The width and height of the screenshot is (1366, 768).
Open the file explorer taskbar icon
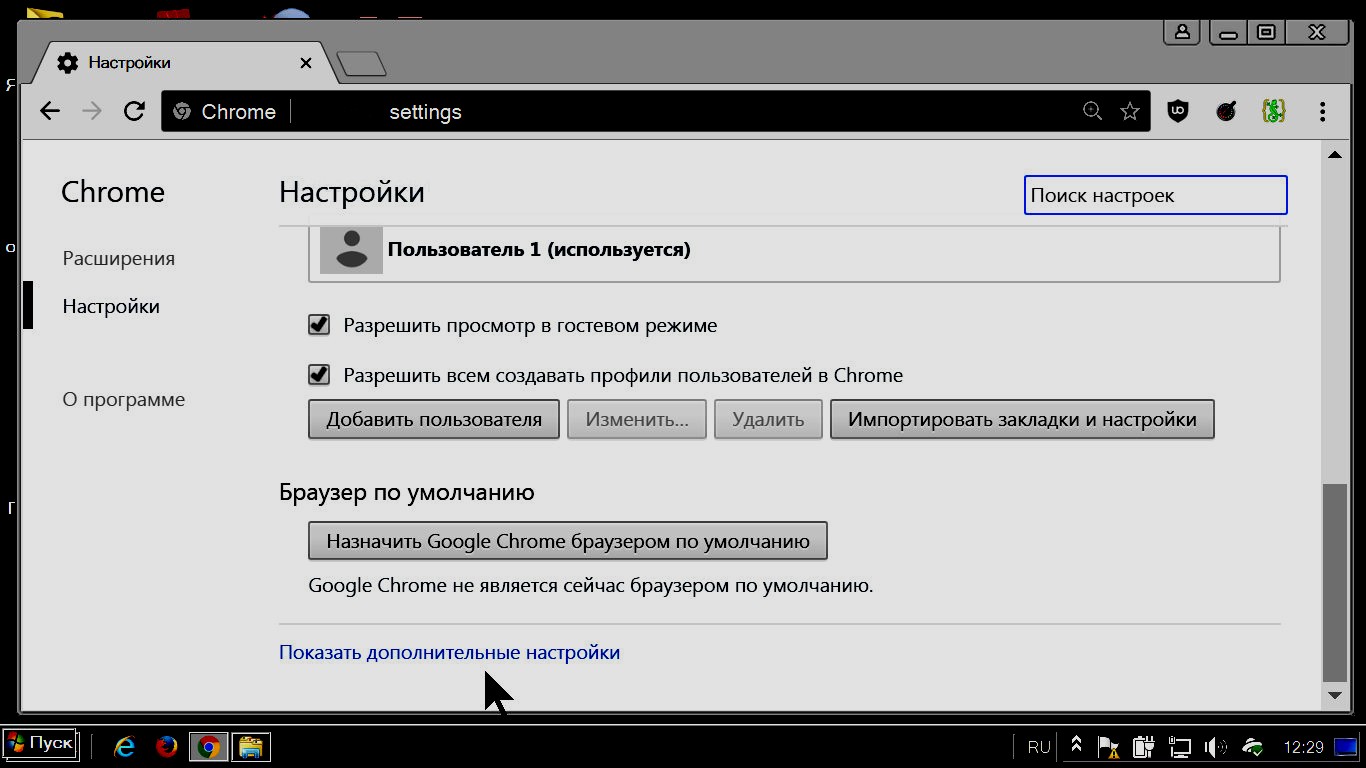click(251, 746)
